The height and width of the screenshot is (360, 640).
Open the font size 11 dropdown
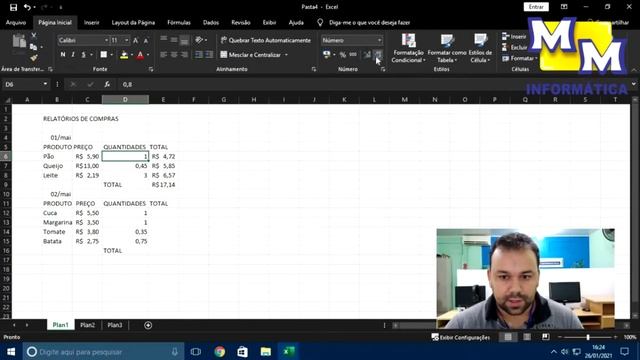tap(127, 40)
